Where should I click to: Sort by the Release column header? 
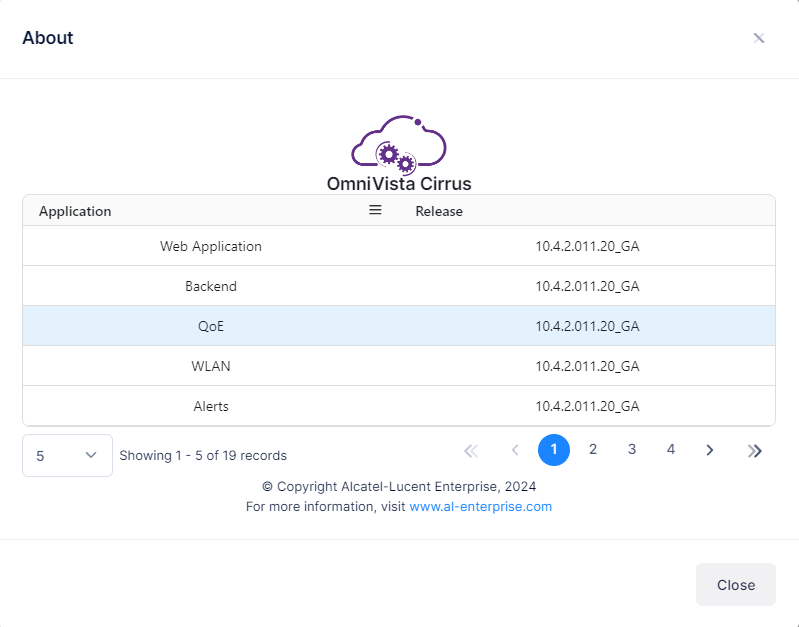click(439, 212)
